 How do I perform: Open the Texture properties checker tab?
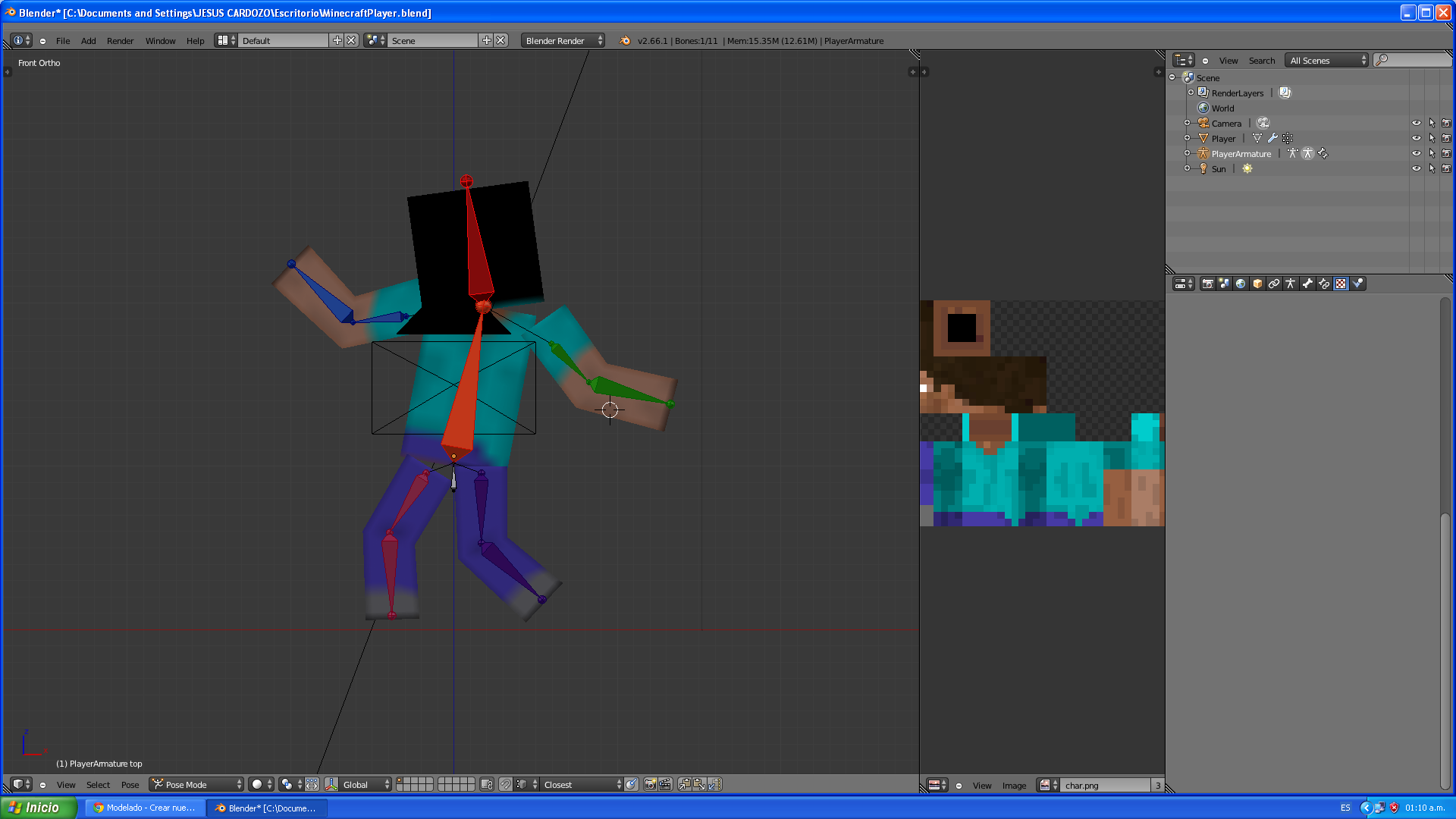coord(1341,284)
